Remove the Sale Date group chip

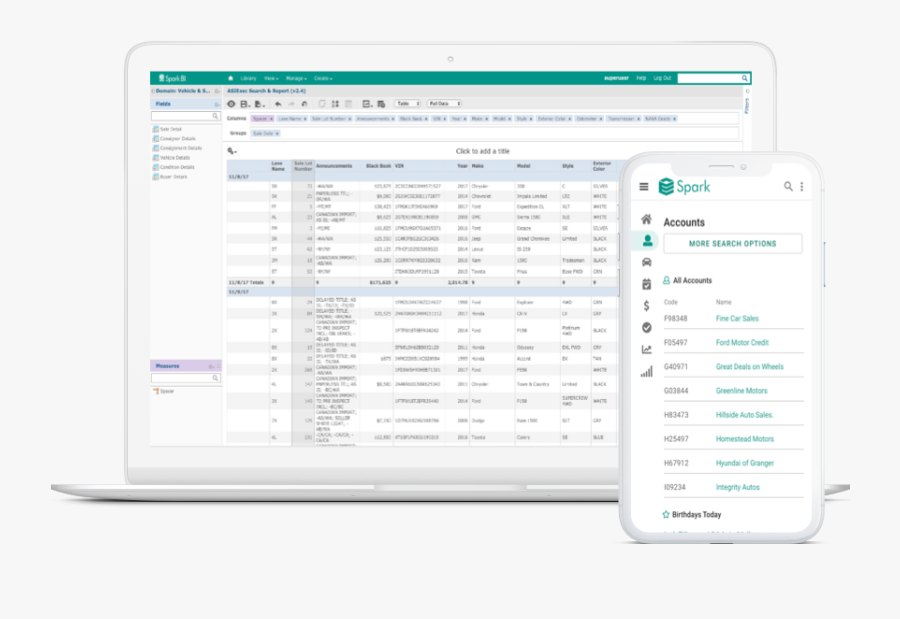click(x=277, y=133)
